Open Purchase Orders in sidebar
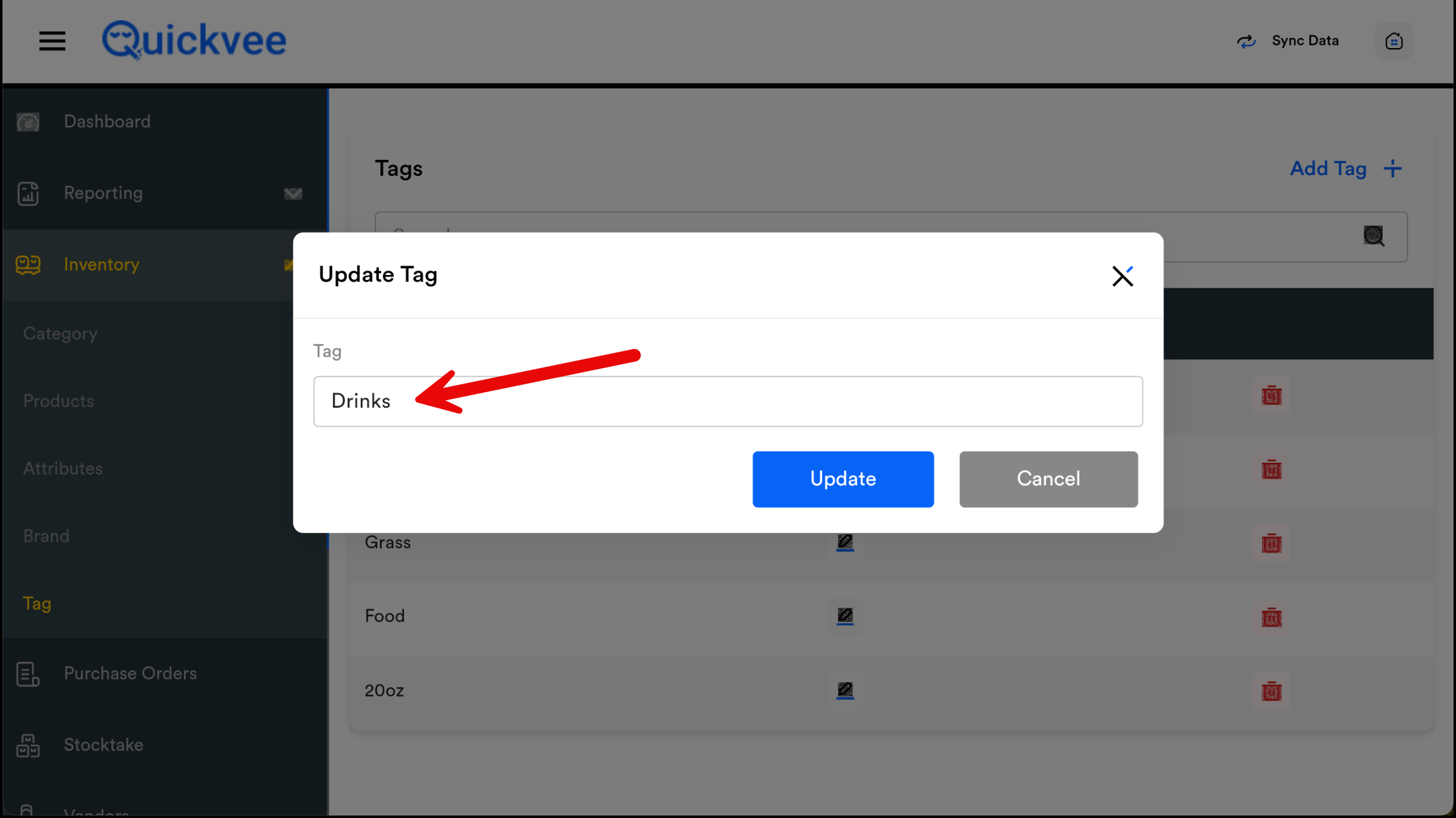The height and width of the screenshot is (818, 1456). pos(130,673)
